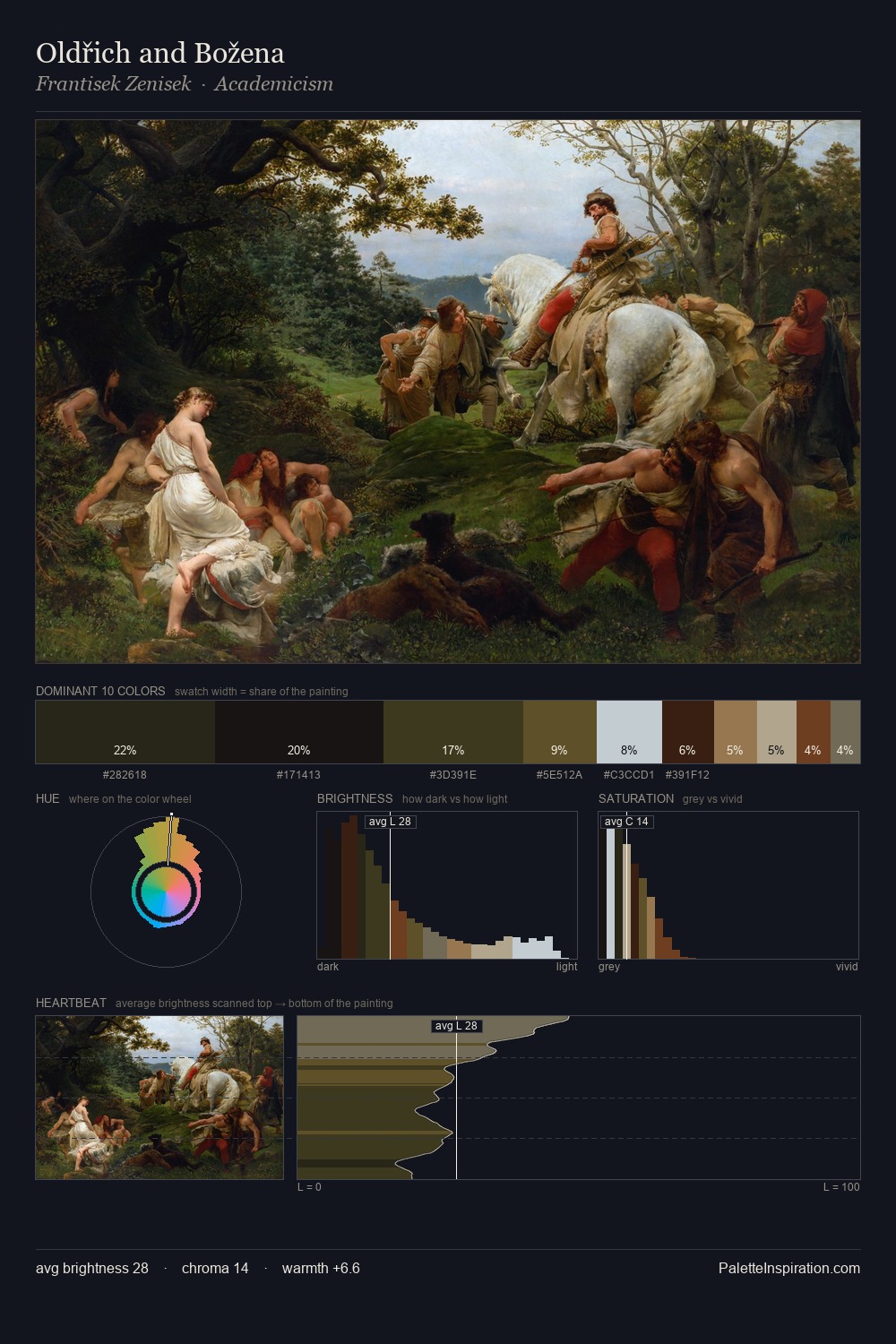Image resolution: width=896 pixels, height=1344 pixels.
Task: Click the BRIGHTNESS heading
Action: (355, 799)
